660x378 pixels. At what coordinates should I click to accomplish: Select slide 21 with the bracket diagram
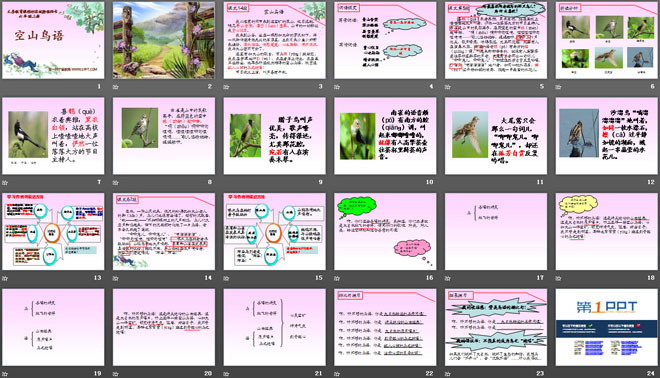pyautogui.click(x=274, y=327)
